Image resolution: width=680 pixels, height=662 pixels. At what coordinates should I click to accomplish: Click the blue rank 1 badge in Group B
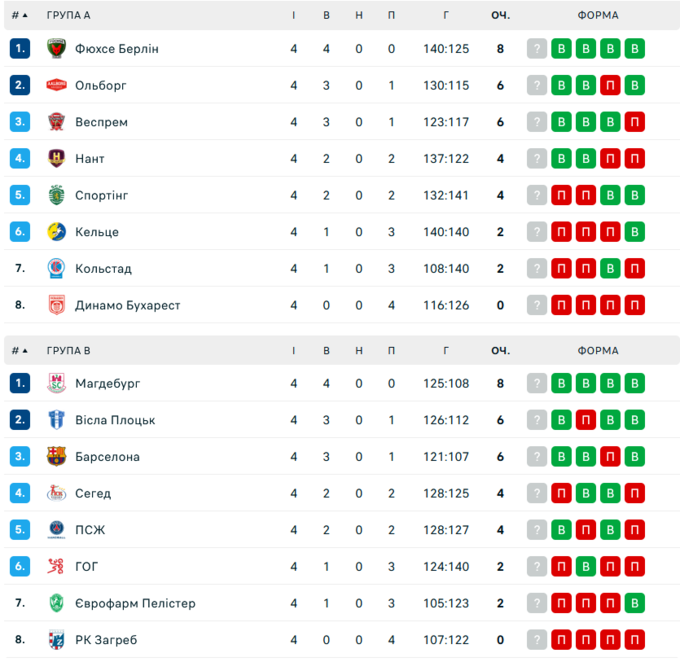click(20, 384)
